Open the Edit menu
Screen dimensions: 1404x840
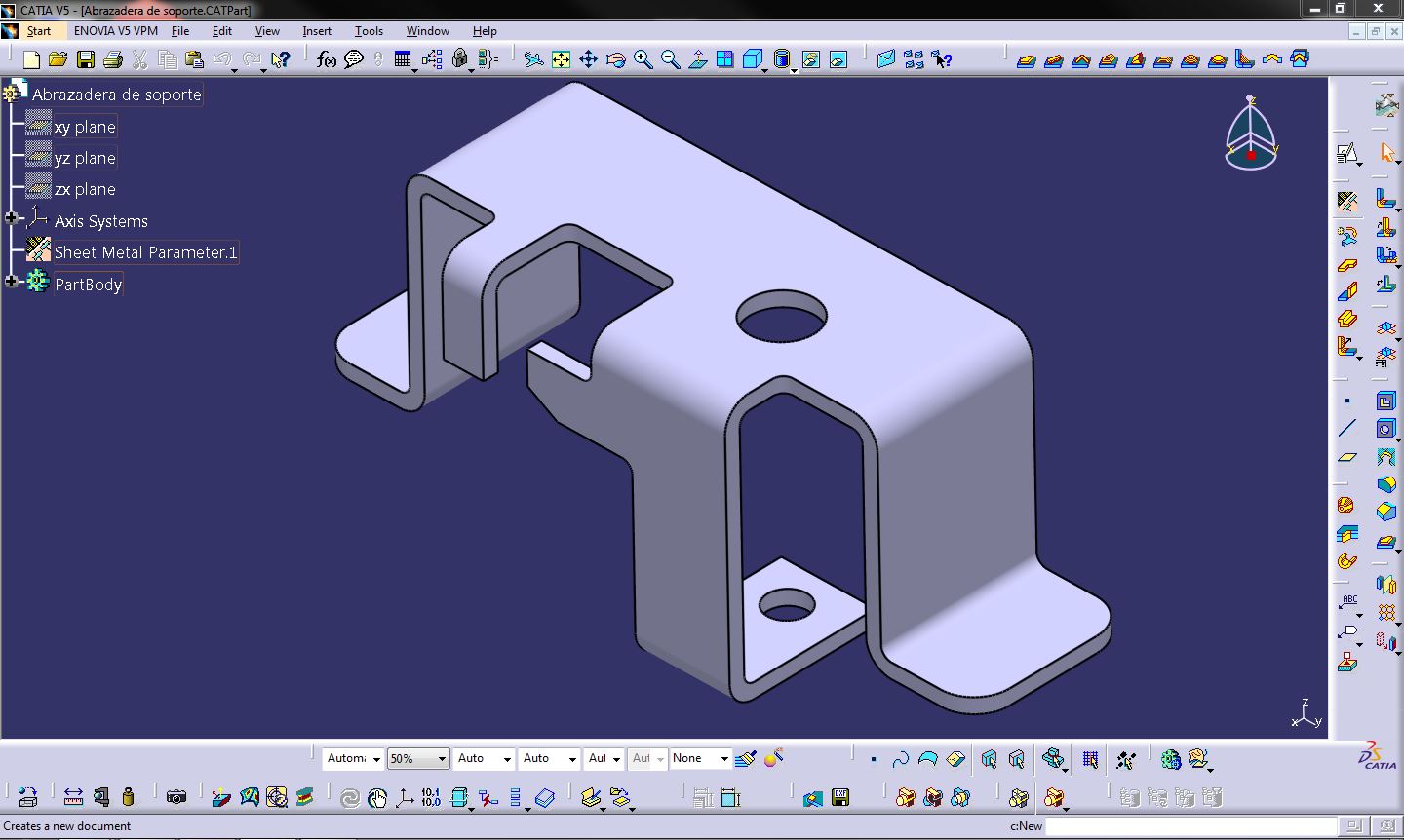pos(222,31)
